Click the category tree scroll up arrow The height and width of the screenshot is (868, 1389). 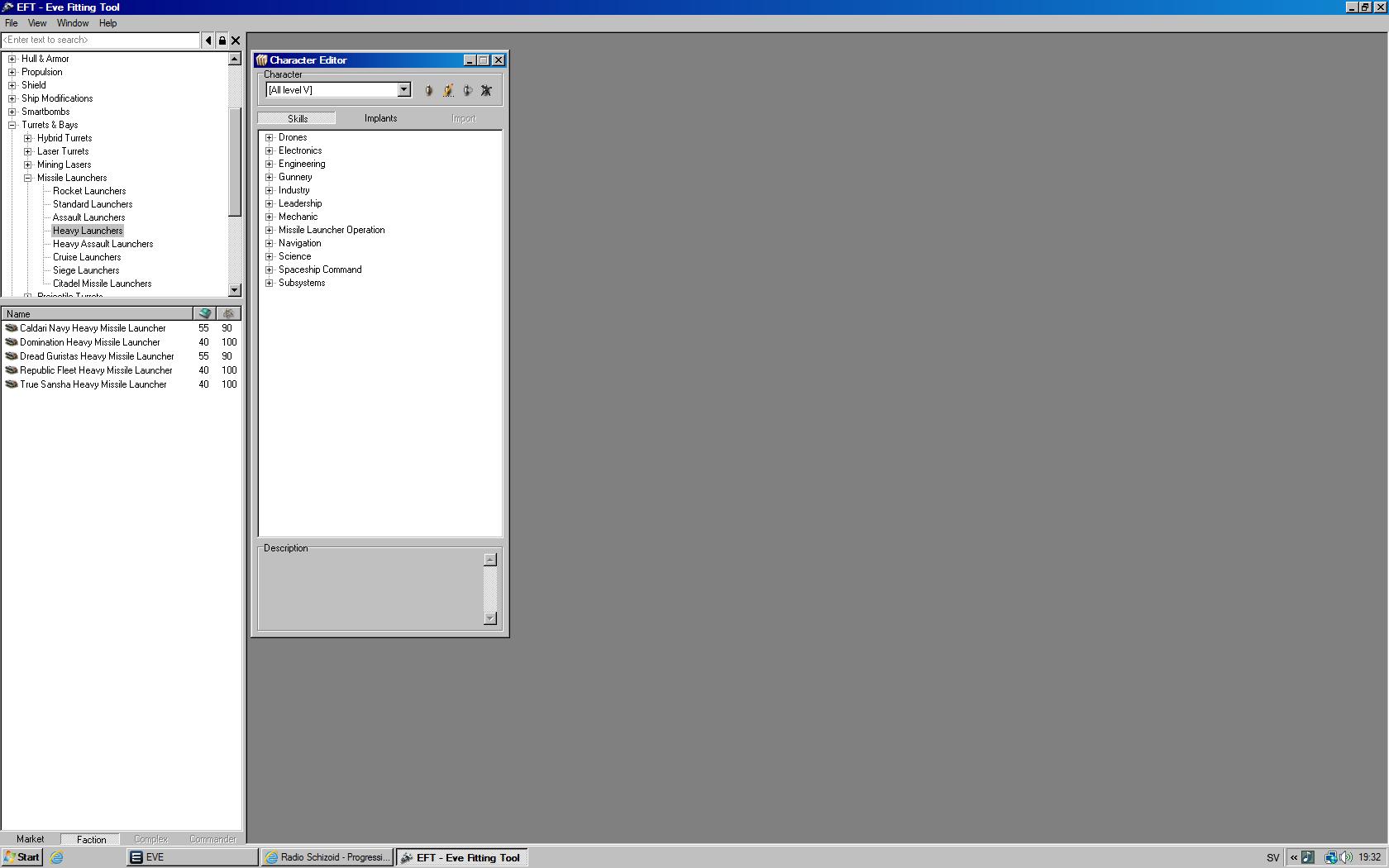point(235,59)
